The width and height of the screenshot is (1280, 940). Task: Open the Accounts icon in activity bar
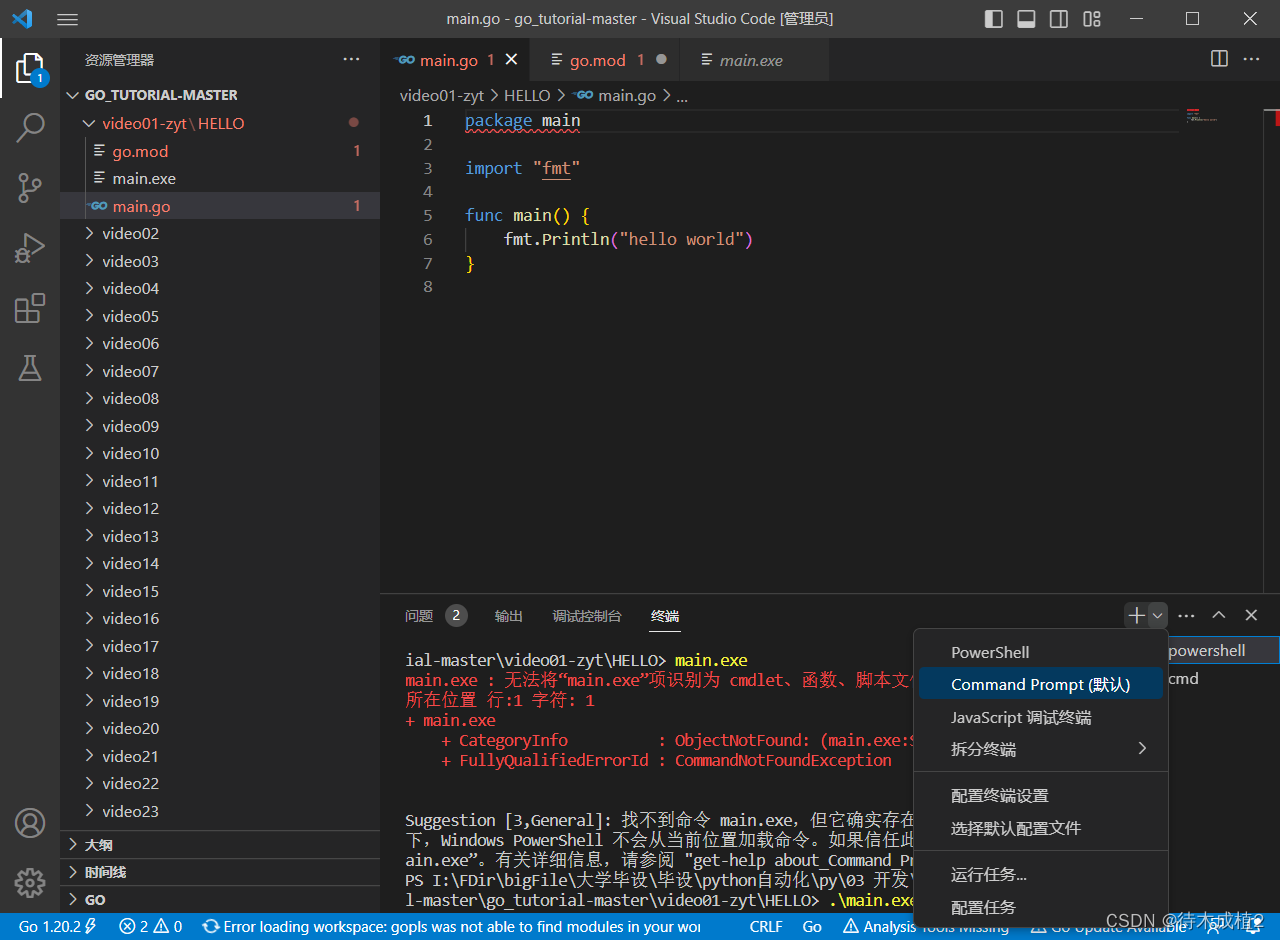30,823
